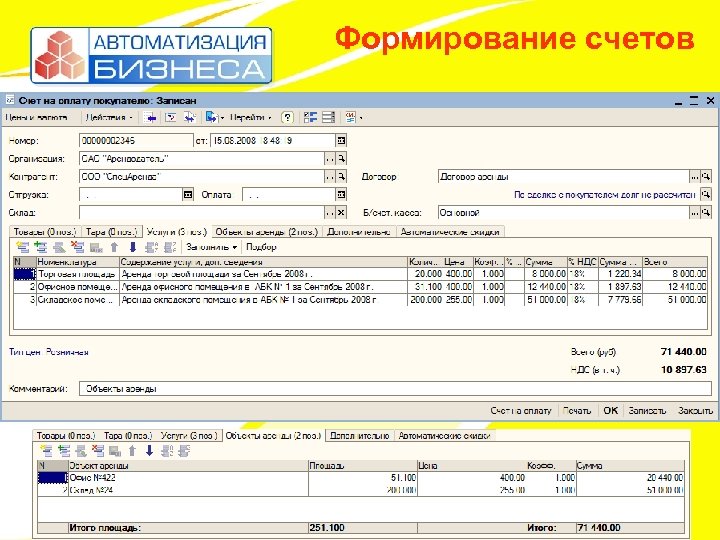Viewport: 720px width, 540px height.
Task: Click the Комментарий field Объекты аренды
Action: click(395, 388)
